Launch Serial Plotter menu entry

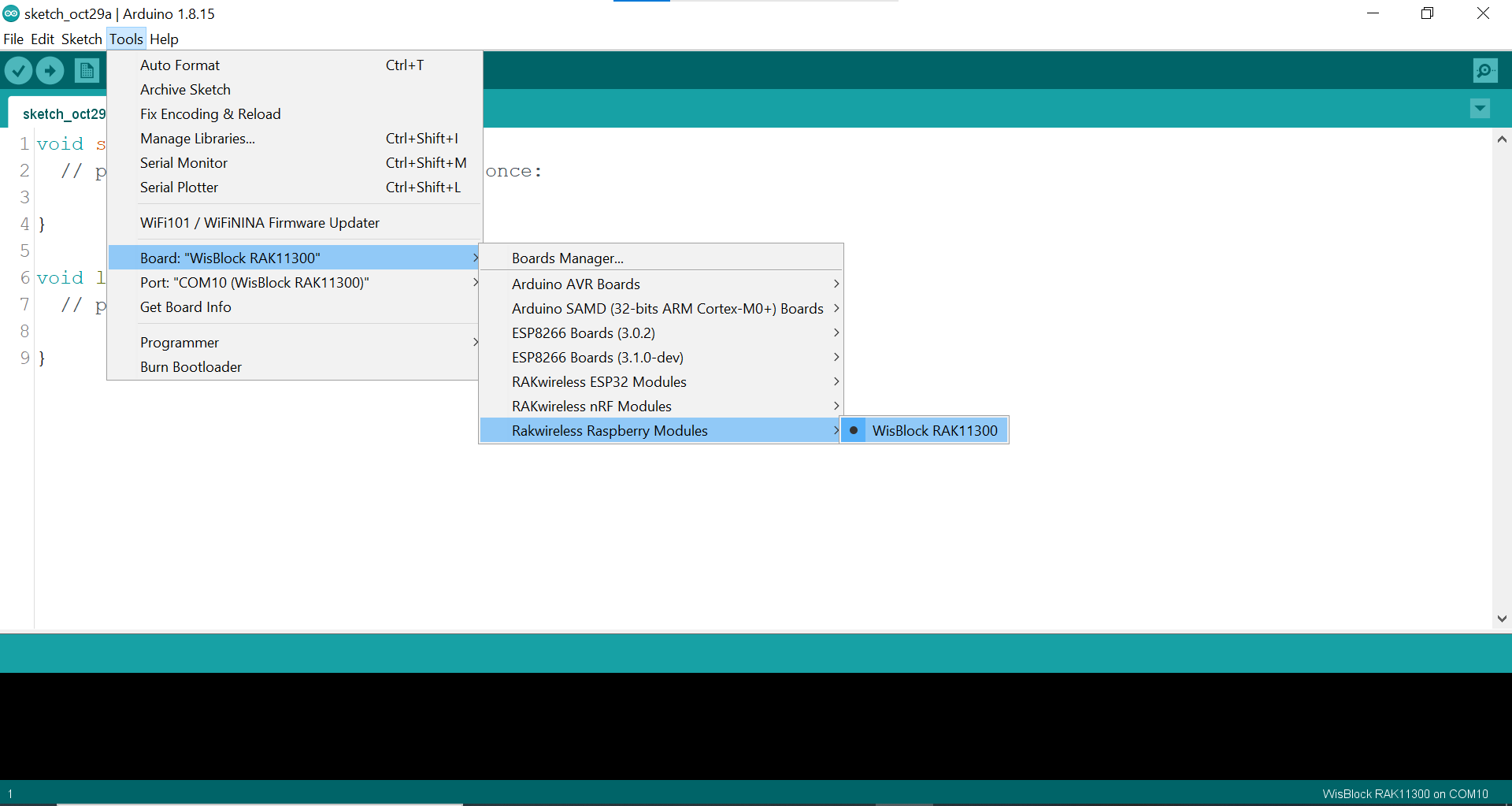coord(295,188)
